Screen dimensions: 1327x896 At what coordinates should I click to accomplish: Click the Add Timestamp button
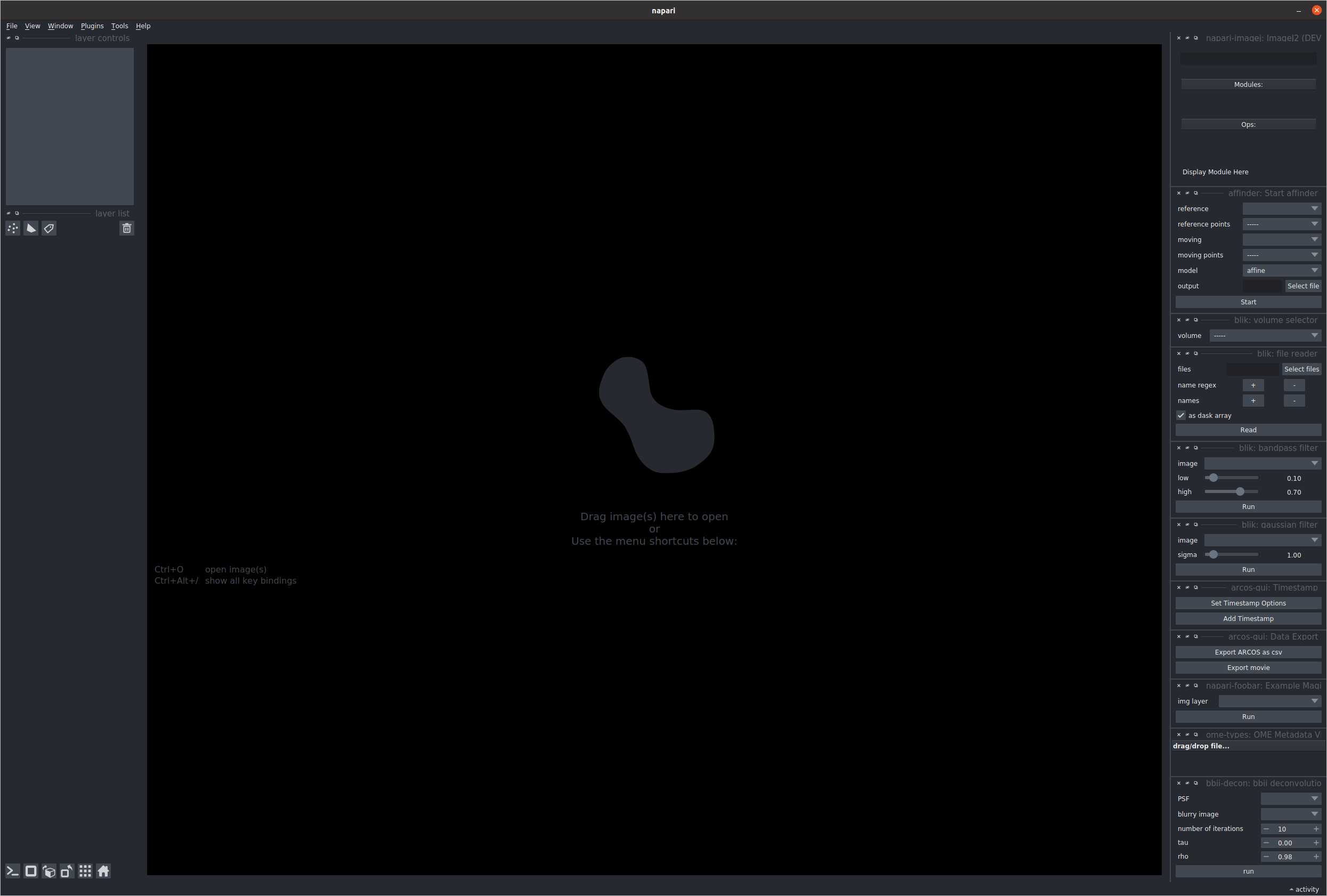pos(1248,618)
